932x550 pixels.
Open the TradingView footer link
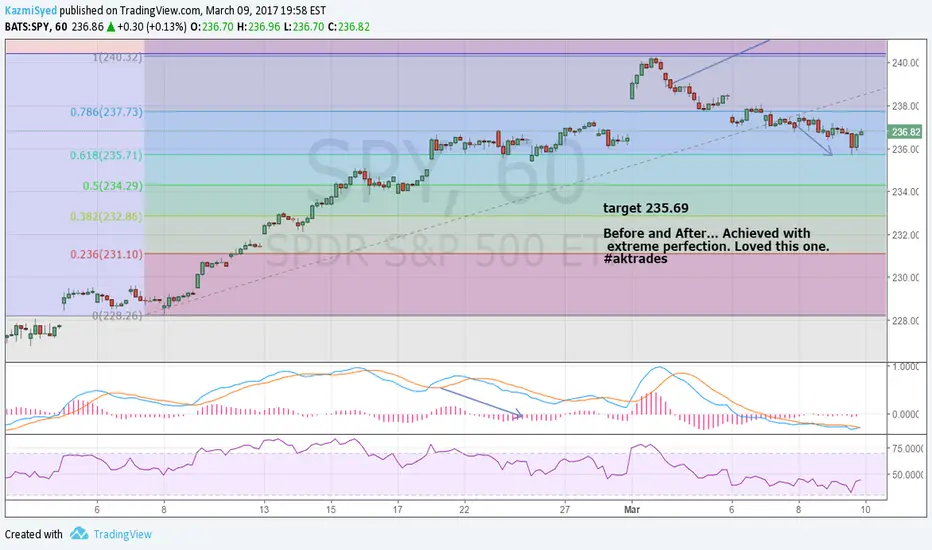[122, 534]
